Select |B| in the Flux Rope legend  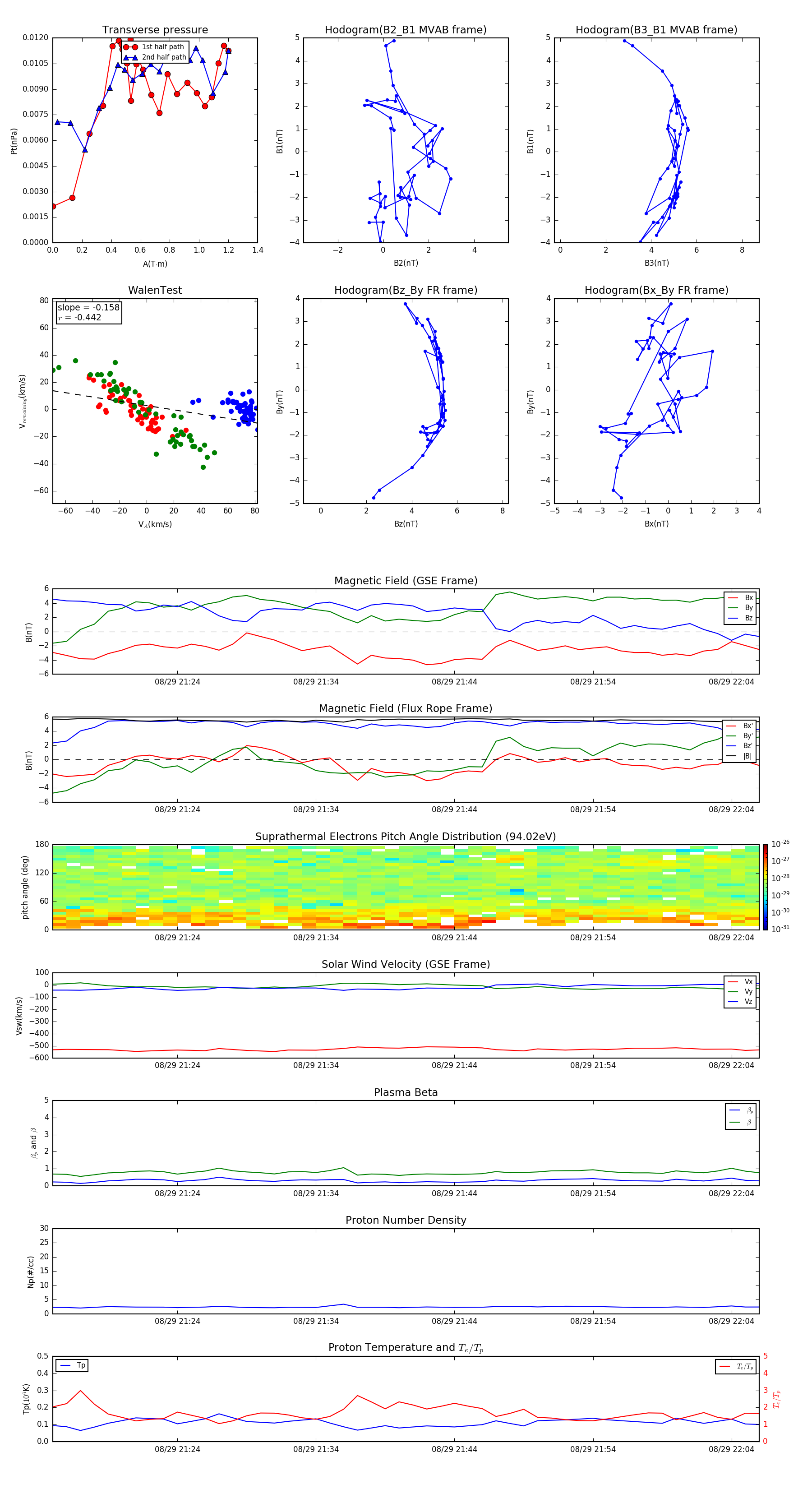(x=739, y=756)
